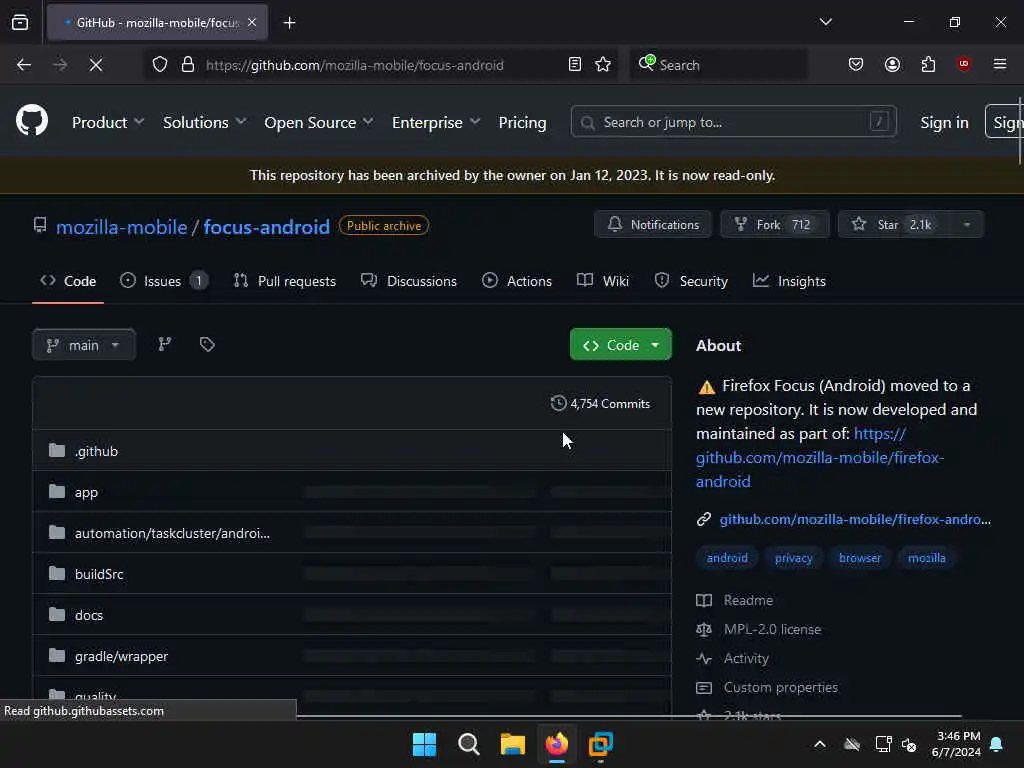The height and width of the screenshot is (768, 1024).
Task: Select the browser topic tag
Action: pos(859,558)
